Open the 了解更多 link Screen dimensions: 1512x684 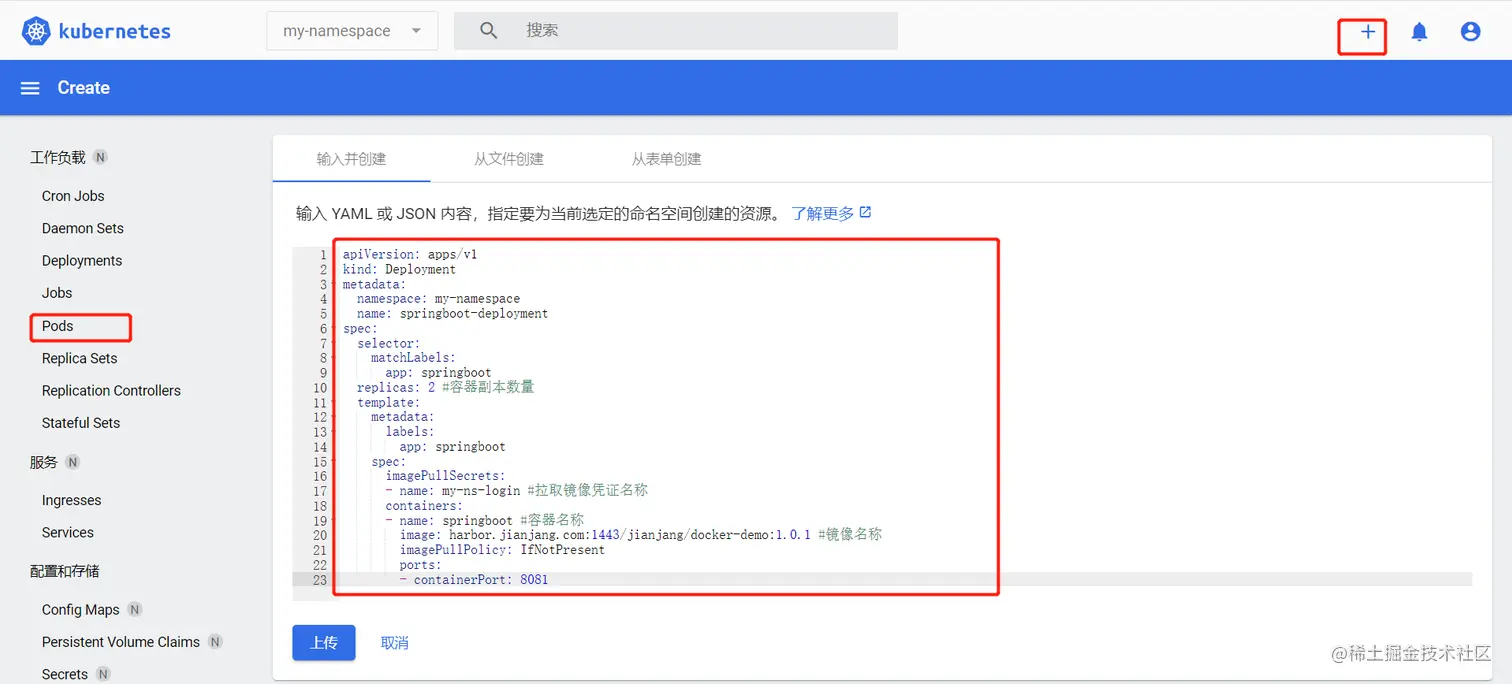pyautogui.click(x=823, y=213)
